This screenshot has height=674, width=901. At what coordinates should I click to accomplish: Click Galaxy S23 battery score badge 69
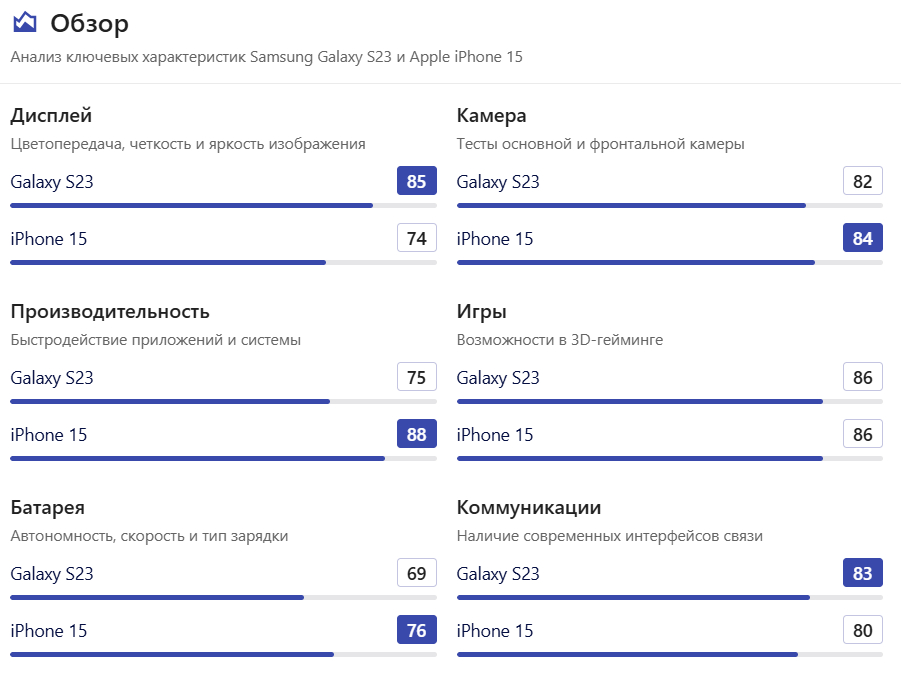coord(417,574)
